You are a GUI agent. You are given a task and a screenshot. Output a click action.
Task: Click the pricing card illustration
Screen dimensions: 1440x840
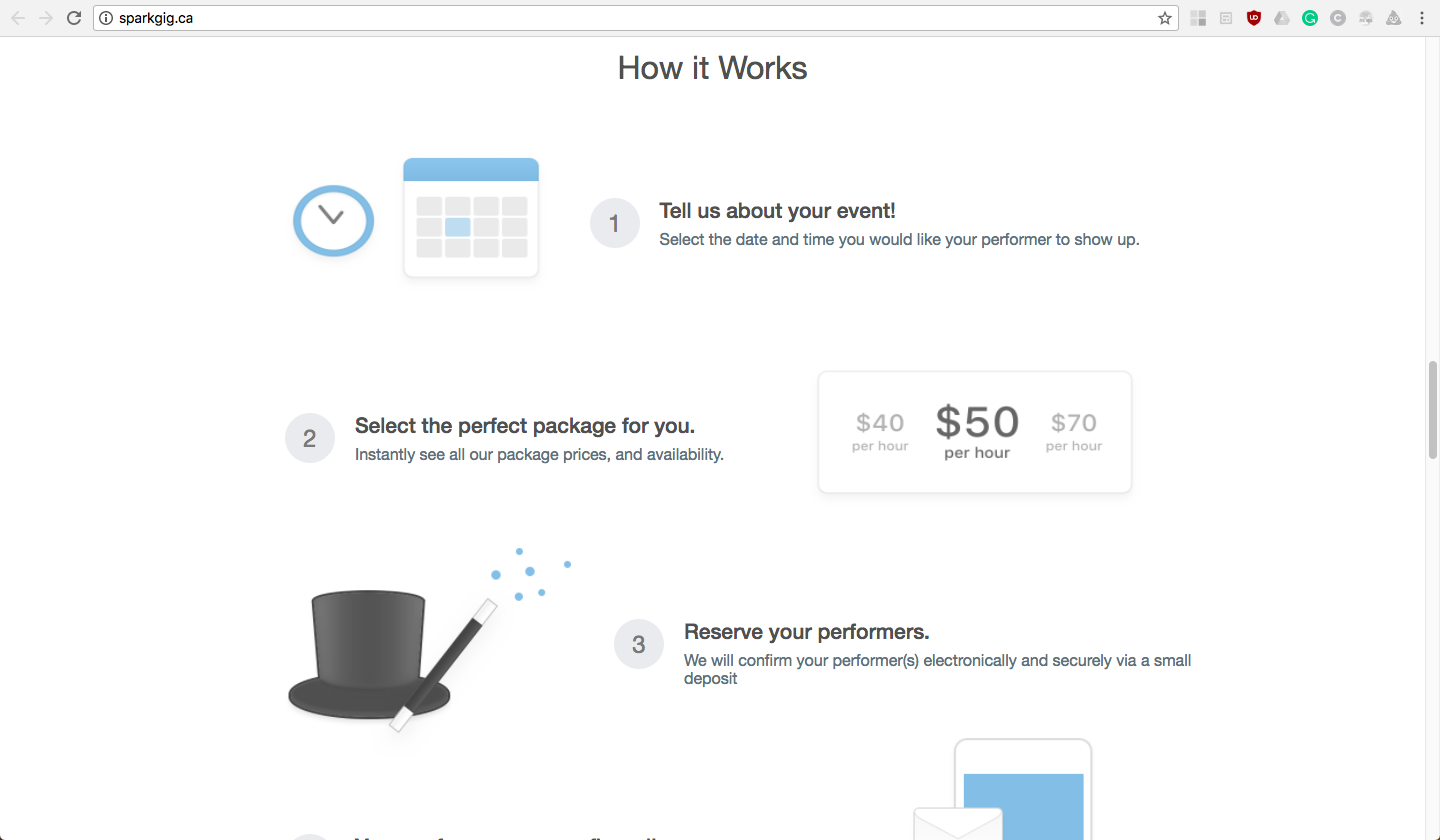point(975,432)
